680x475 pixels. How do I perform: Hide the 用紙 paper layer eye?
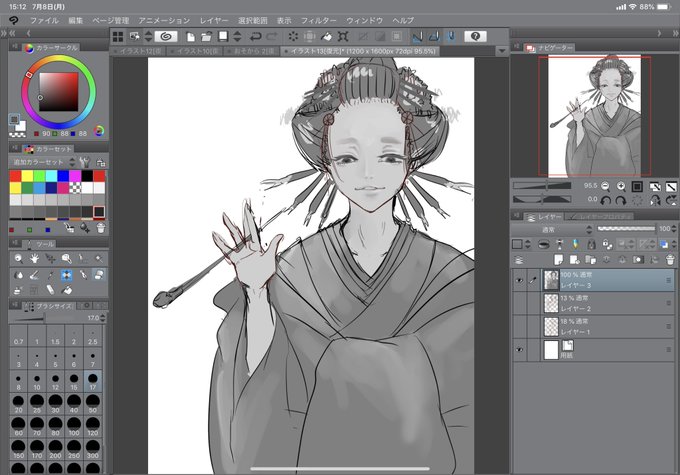pyautogui.click(x=520, y=350)
